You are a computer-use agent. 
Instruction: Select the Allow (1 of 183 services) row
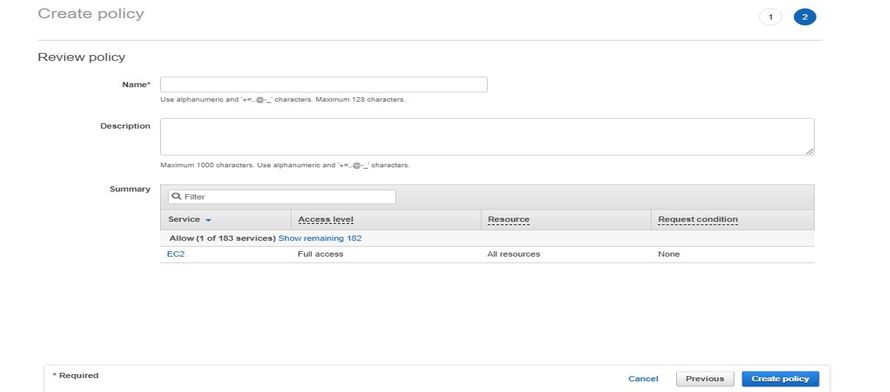click(487, 238)
